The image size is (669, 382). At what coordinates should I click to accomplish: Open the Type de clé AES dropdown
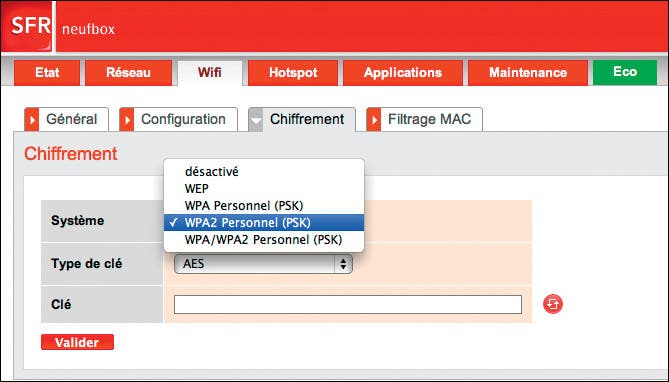263,264
